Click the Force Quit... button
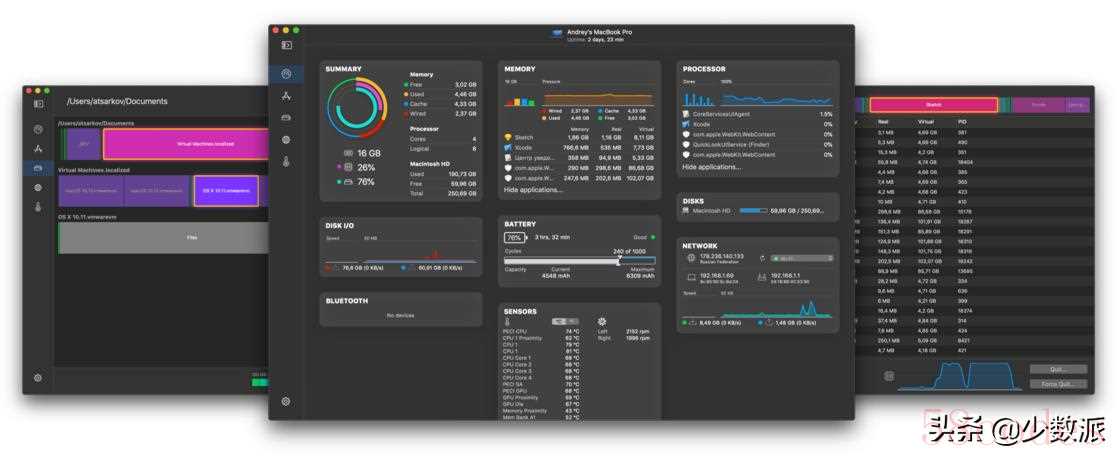 click(1057, 384)
